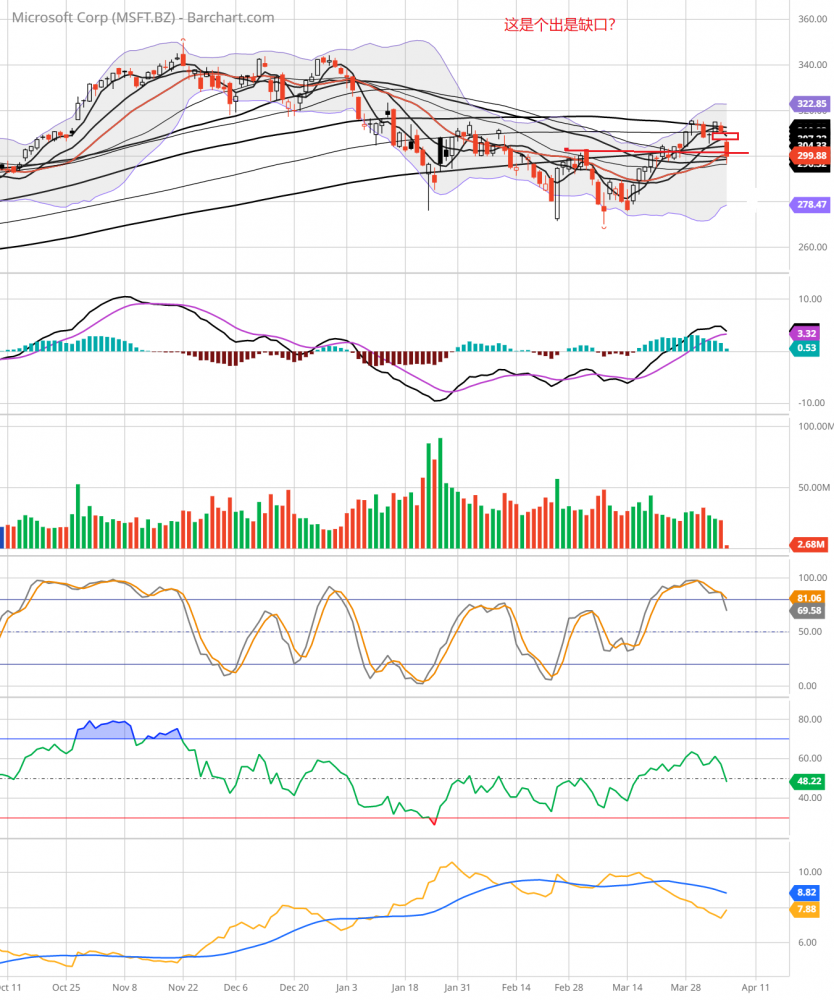The image size is (834, 1000).
Task: Click the purple 322.85 upper band price badge
Action: (812, 103)
